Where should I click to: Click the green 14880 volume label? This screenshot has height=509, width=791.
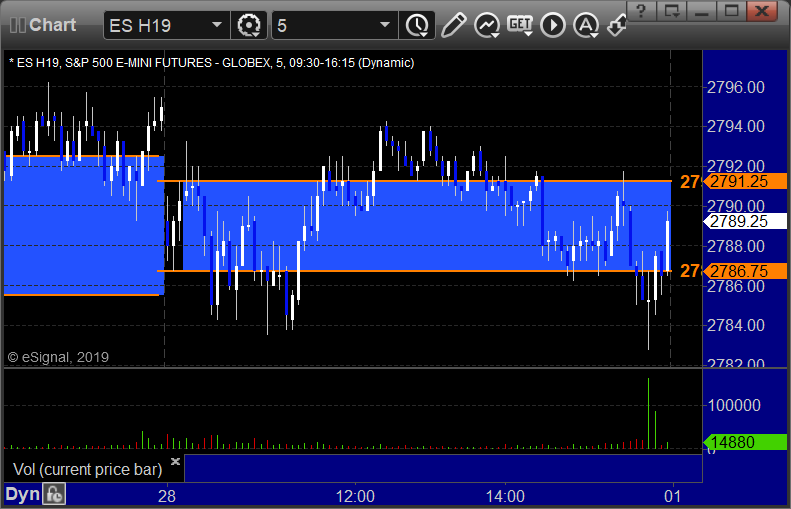click(x=745, y=442)
